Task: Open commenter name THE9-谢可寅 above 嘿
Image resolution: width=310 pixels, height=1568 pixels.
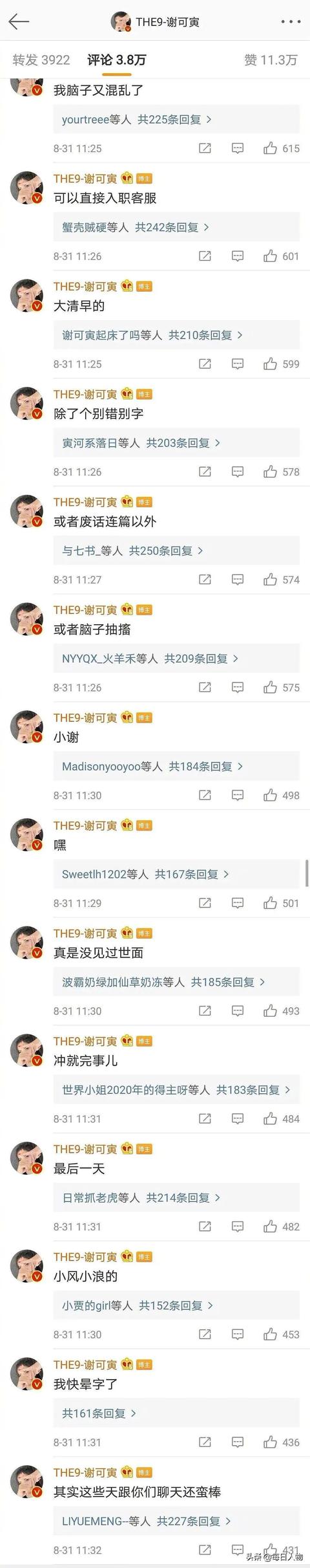Action: pyautogui.click(x=85, y=826)
